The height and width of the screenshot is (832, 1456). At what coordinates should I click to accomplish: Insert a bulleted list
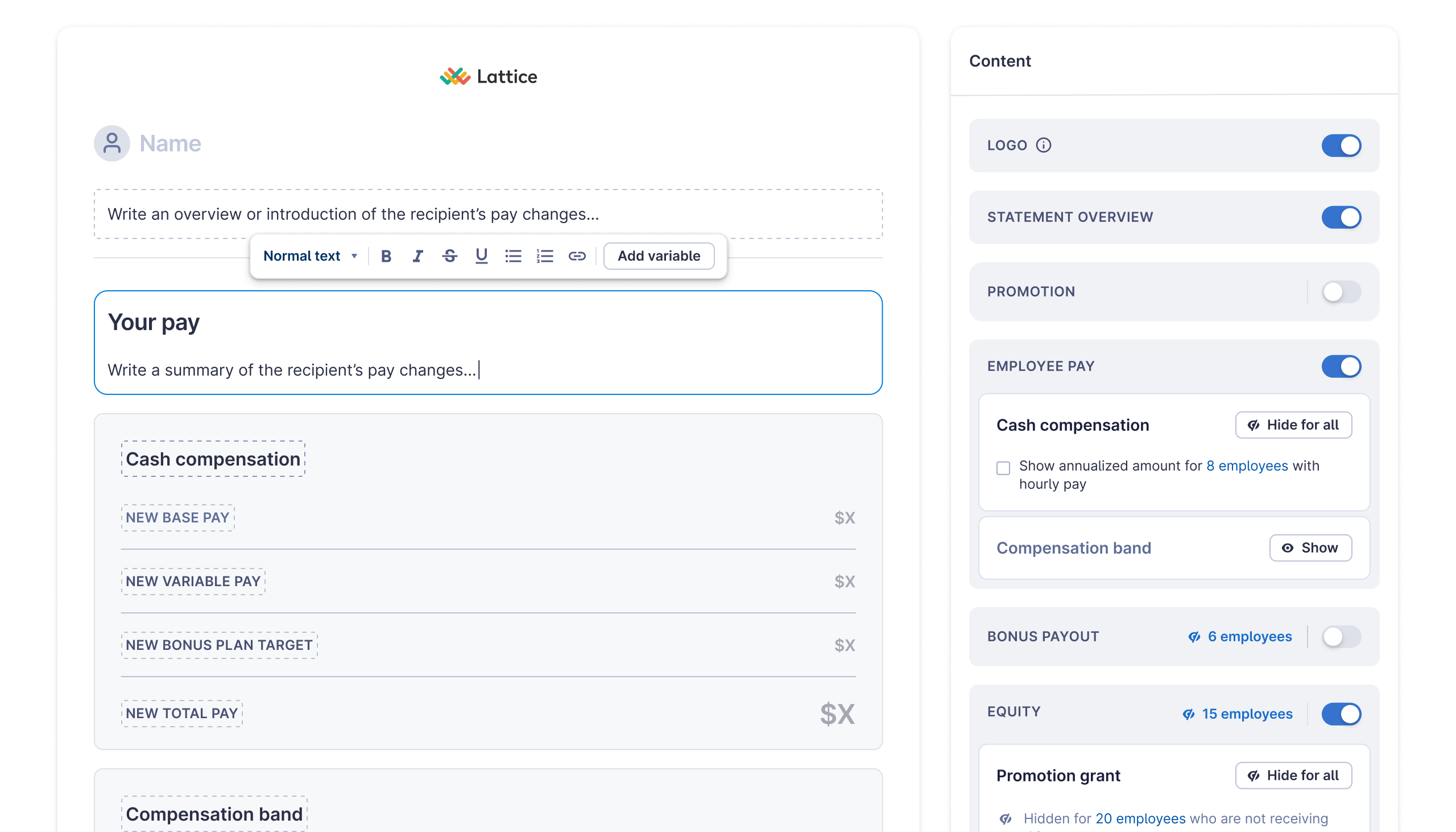(x=514, y=256)
